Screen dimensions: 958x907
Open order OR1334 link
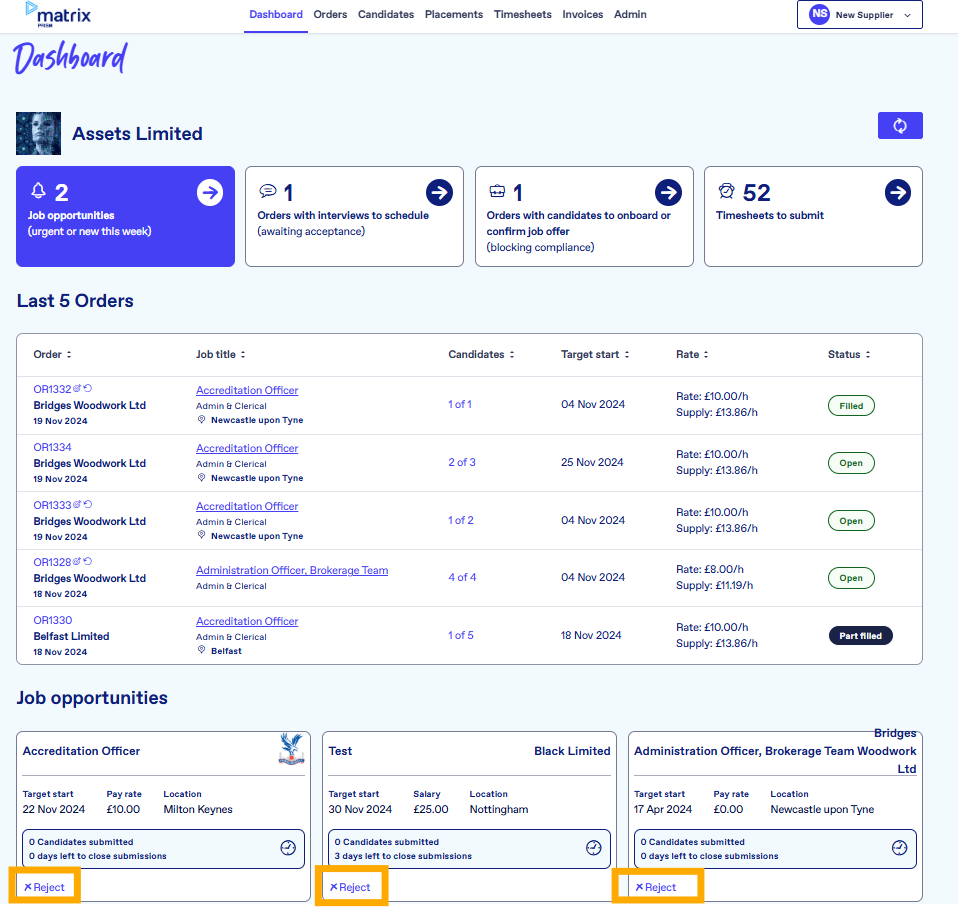(53, 447)
